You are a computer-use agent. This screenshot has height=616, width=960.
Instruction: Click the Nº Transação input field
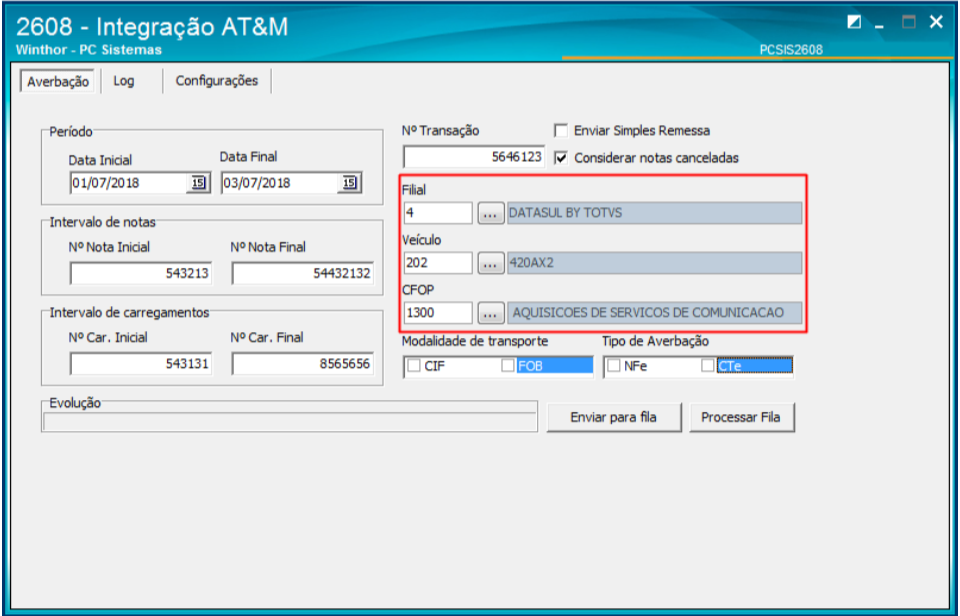(x=473, y=157)
